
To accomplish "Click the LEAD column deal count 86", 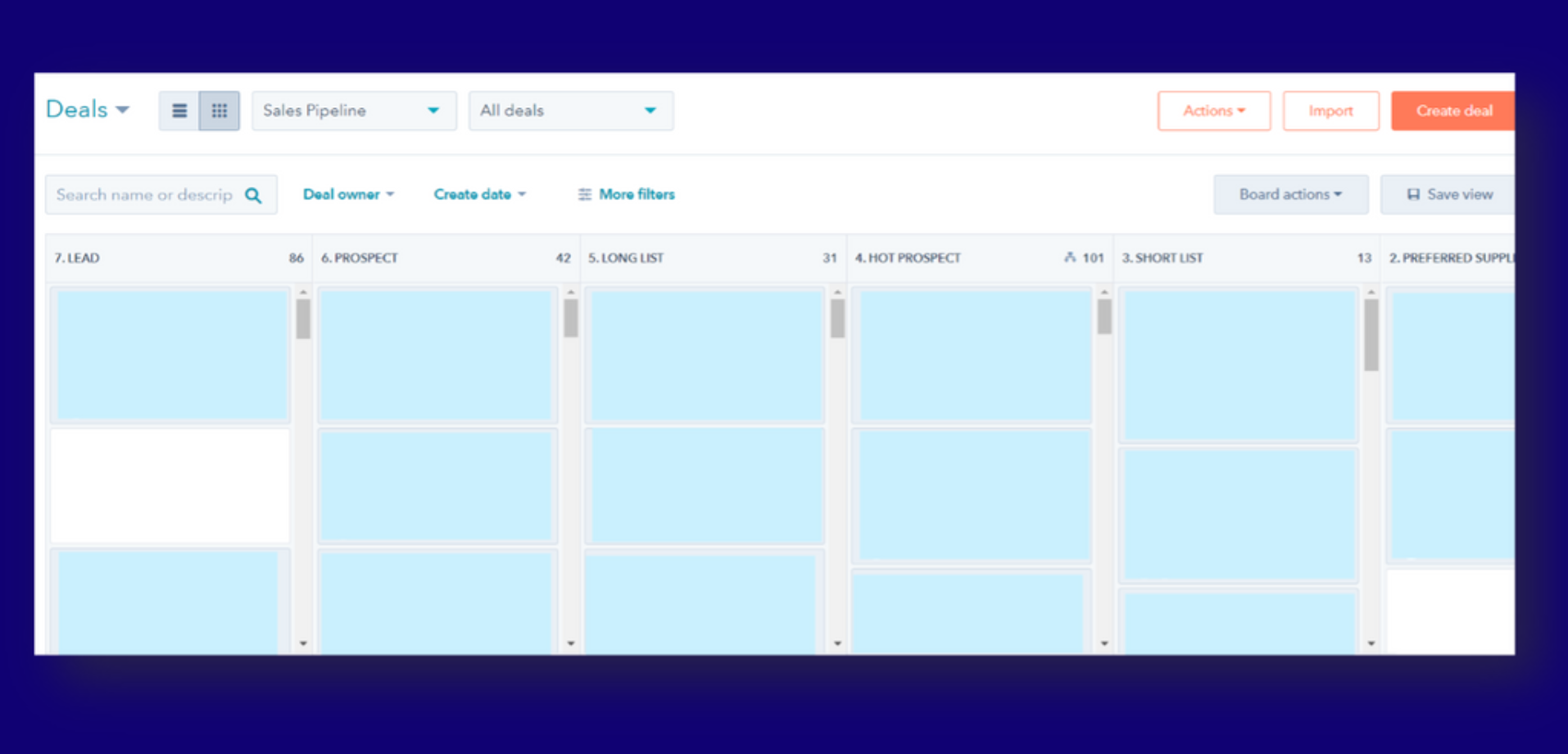I will click(297, 257).
